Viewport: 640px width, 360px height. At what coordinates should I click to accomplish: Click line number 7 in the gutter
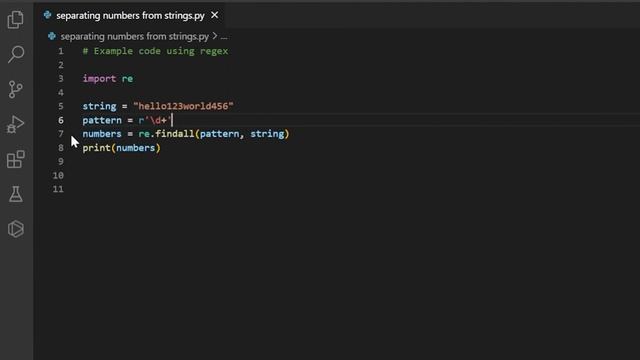tap(61, 134)
